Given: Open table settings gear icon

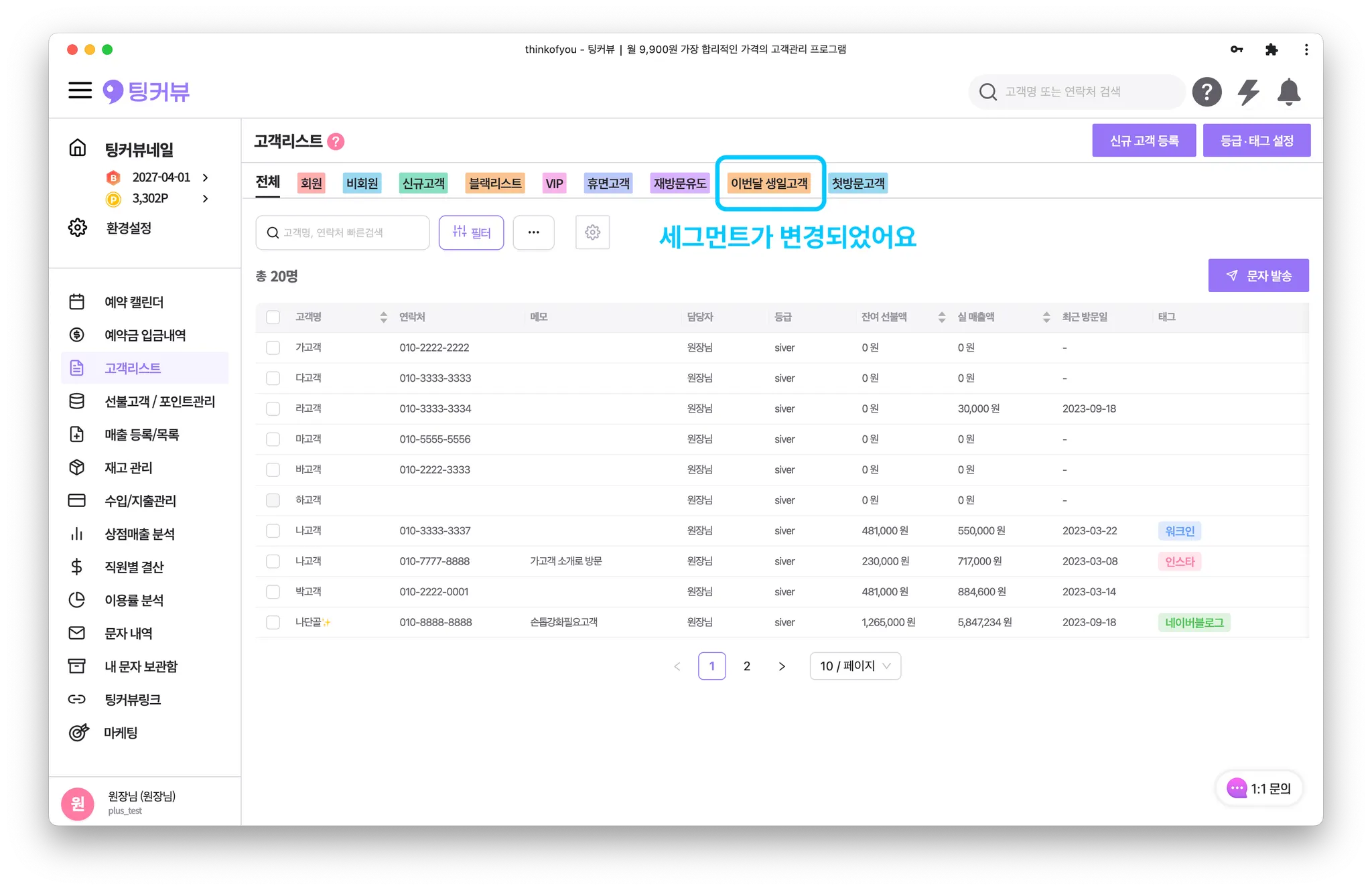Looking at the screenshot, I should [x=592, y=232].
